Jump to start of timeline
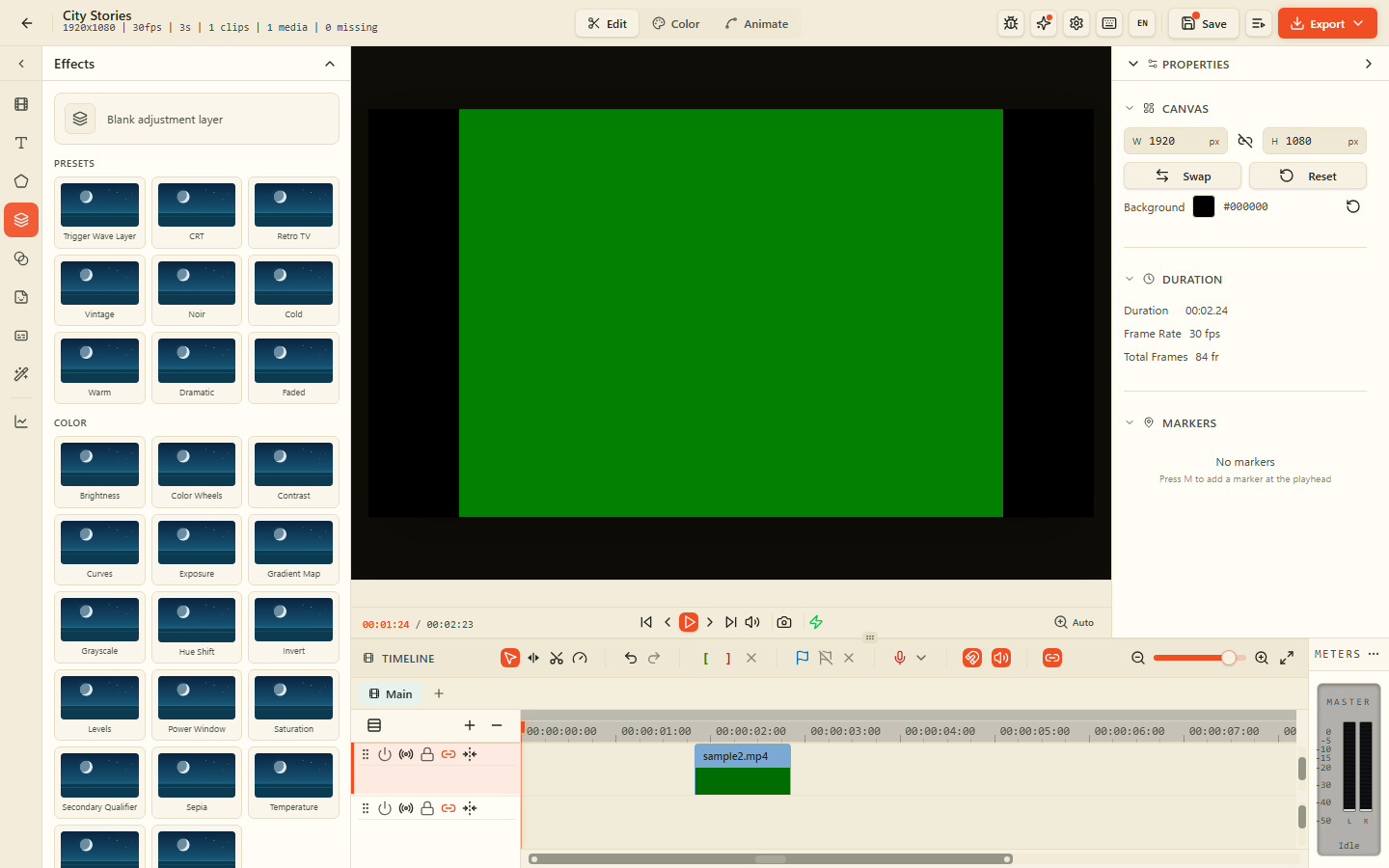 pyautogui.click(x=646, y=622)
